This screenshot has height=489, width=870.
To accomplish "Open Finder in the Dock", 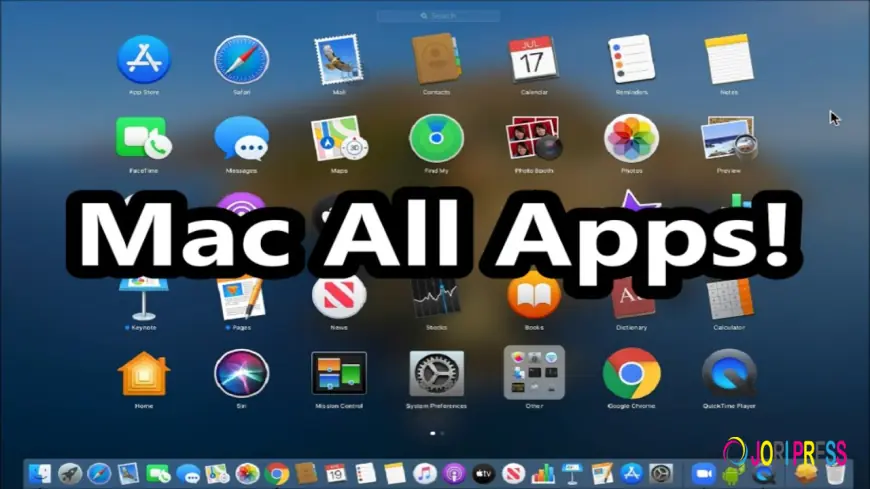I will [40, 474].
